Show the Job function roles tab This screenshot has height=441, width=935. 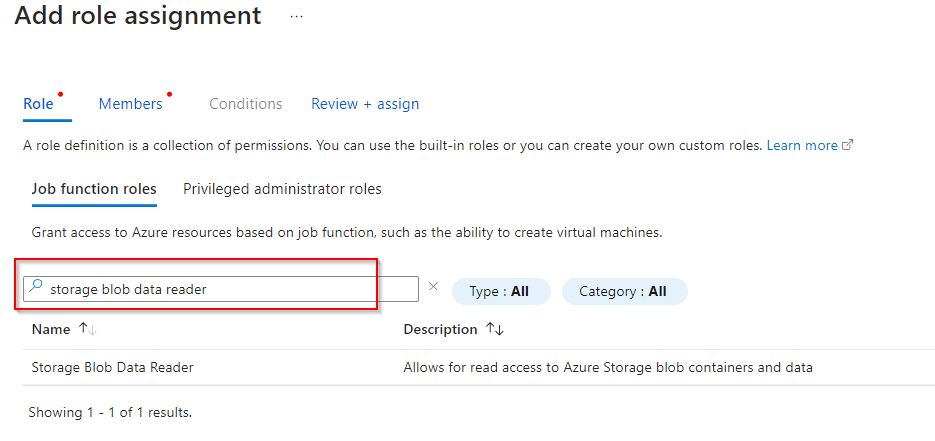94,189
